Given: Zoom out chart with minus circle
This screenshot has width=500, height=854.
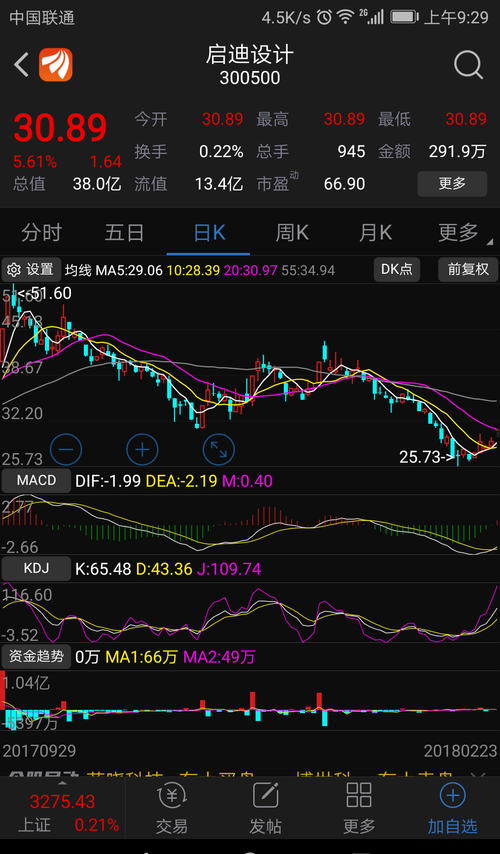Looking at the screenshot, I should pos(66,450).
